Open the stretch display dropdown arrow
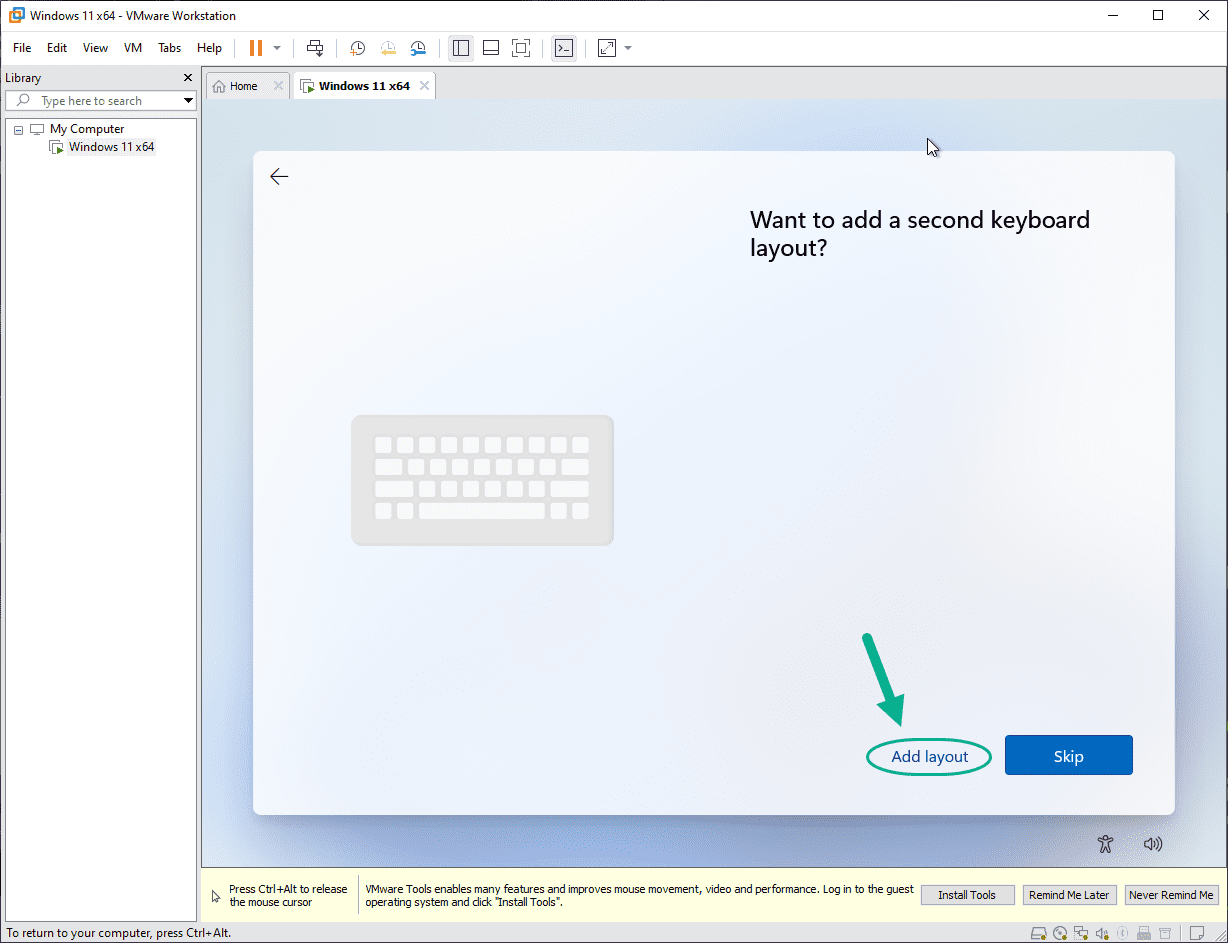Image resolution: width=1228 pixels, height=943 pixels. [x=628, y=48]
